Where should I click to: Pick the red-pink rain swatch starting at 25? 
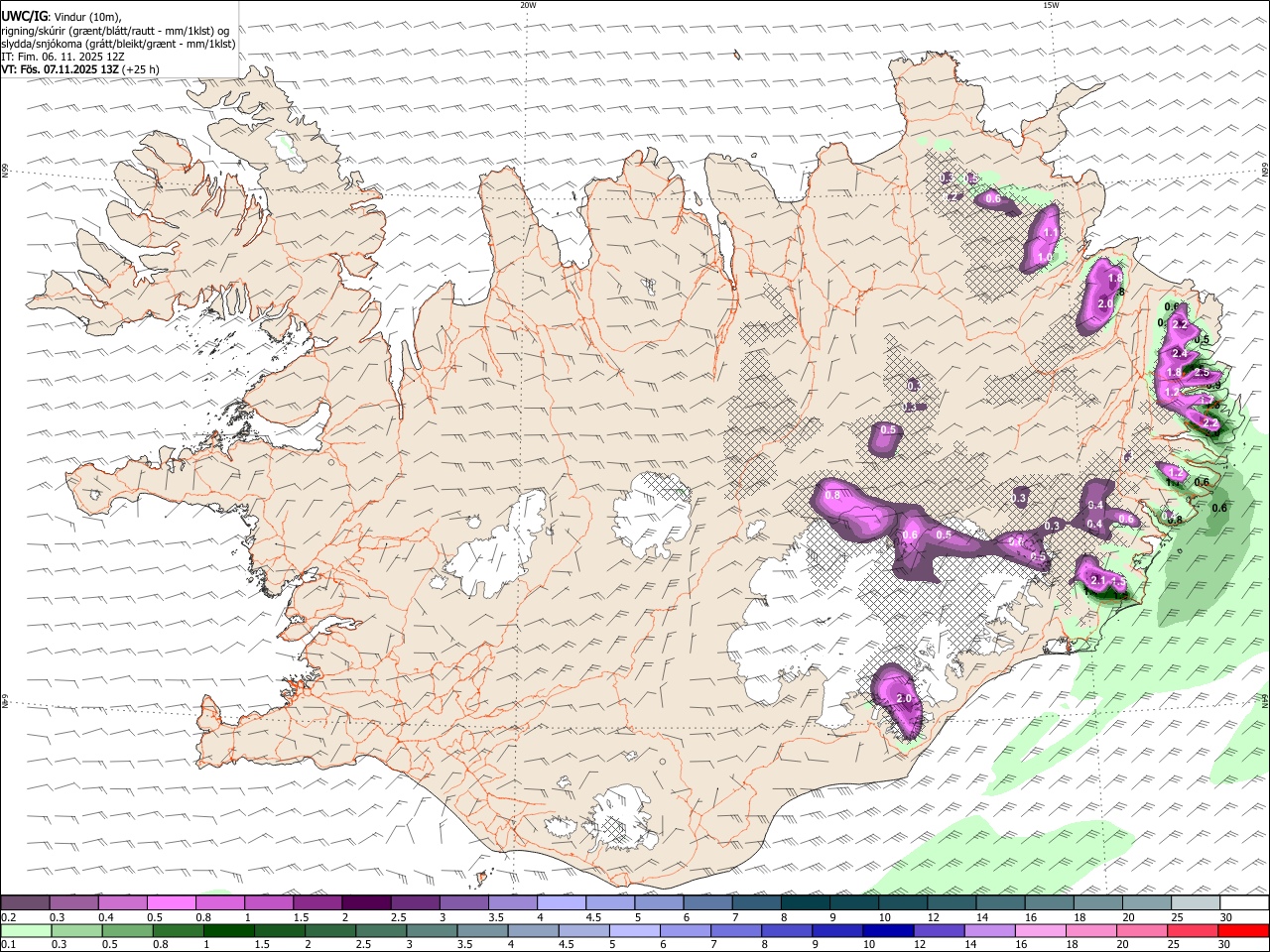[x=1192, y=931]
